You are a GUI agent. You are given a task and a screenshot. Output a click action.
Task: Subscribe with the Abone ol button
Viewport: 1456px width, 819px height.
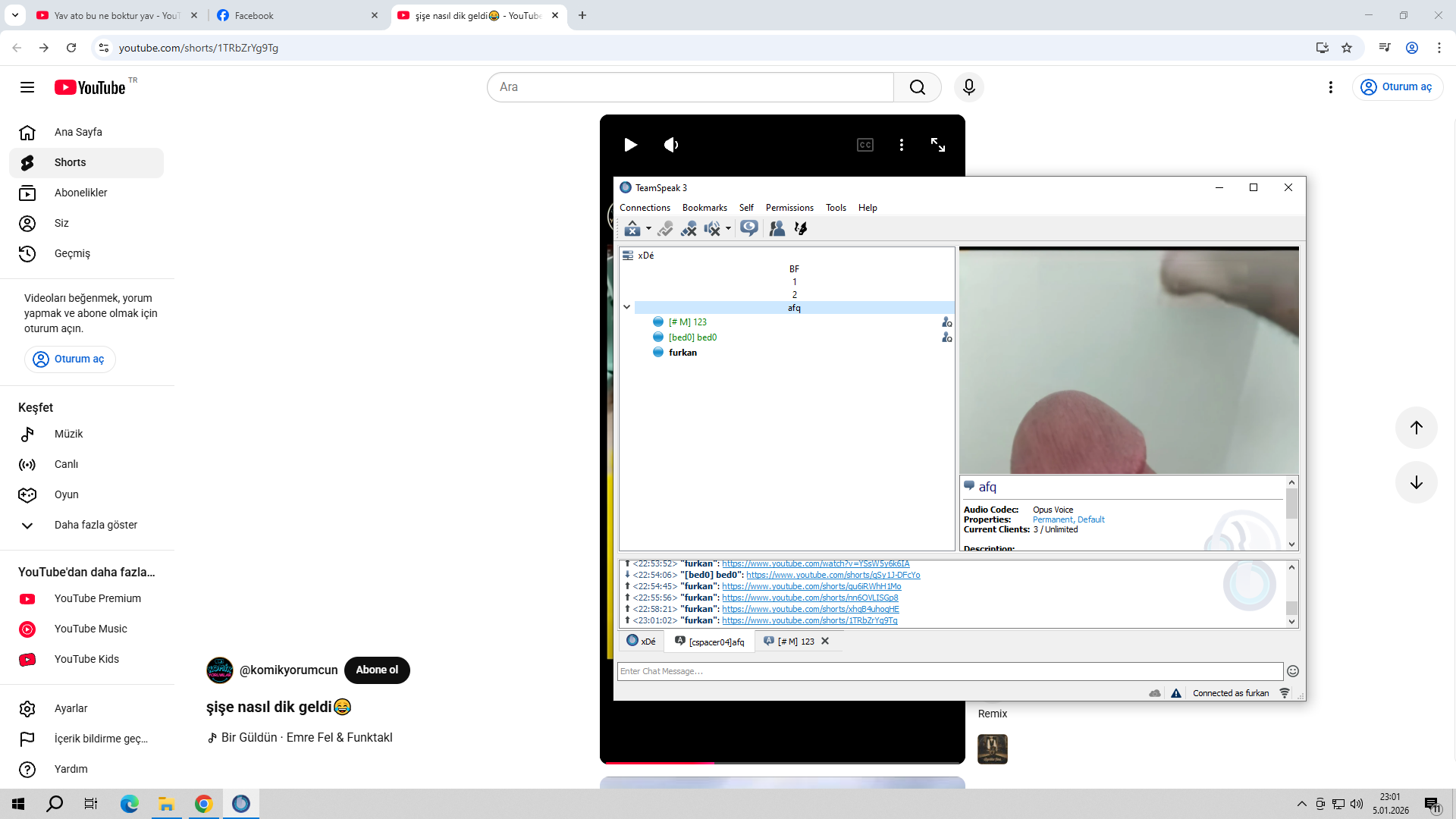coord(377,670)
